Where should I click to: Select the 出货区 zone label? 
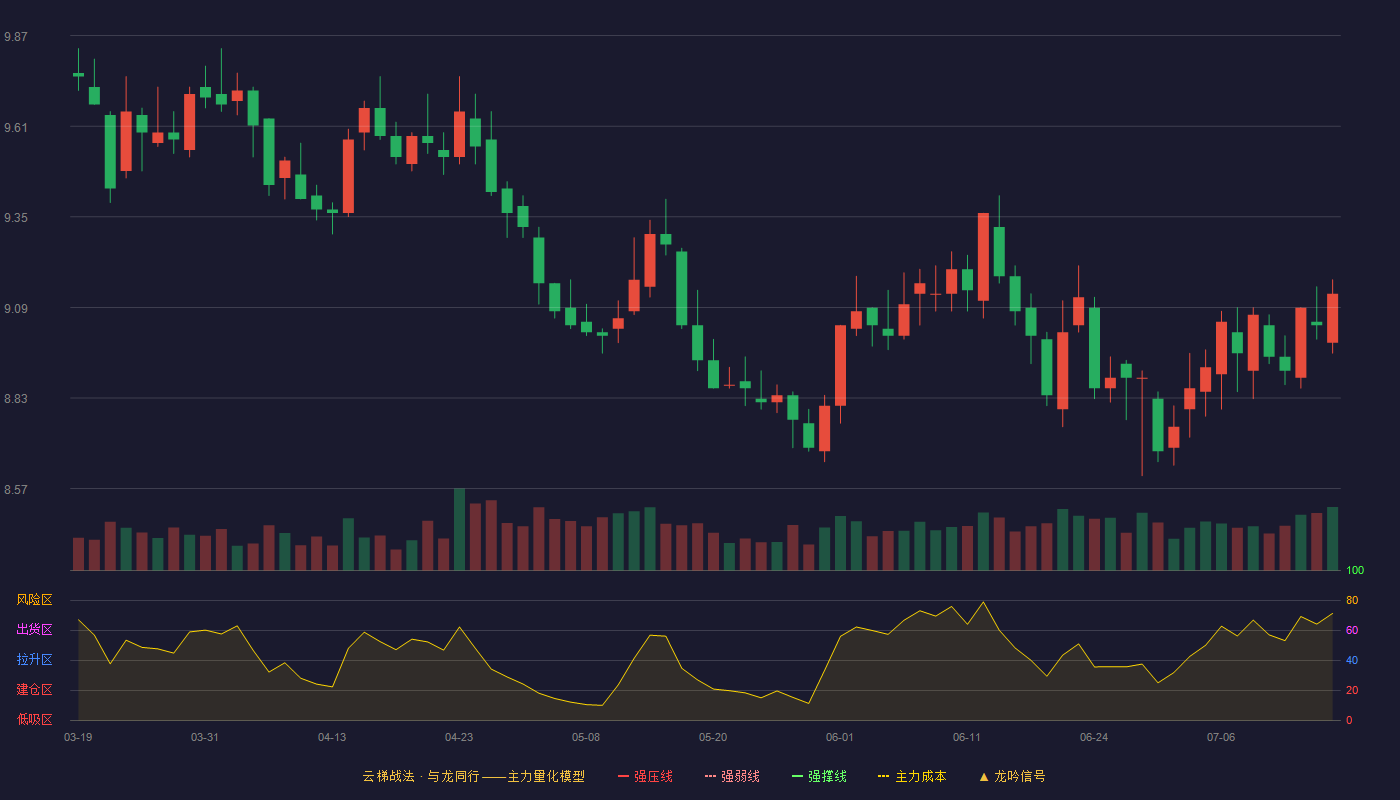pyautogui.click(x=34, y=630)
